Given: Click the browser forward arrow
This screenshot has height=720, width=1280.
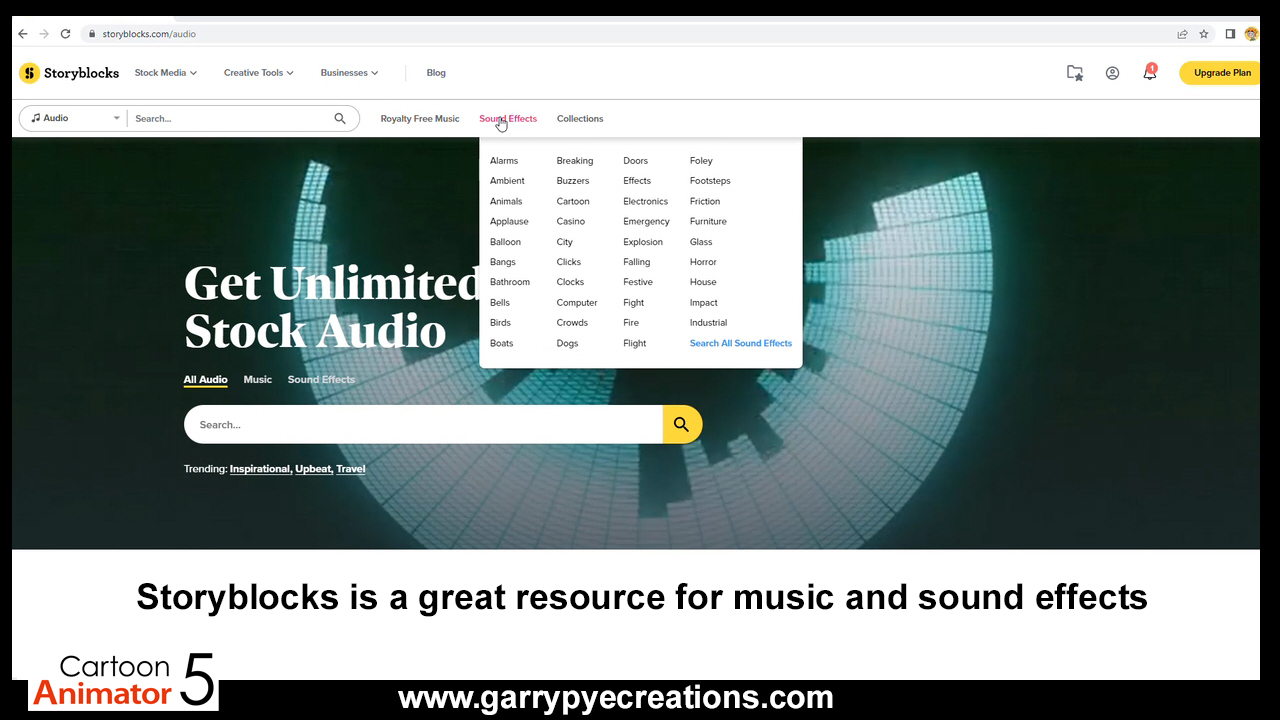Looking at the screenshot, I should (44, 34).
